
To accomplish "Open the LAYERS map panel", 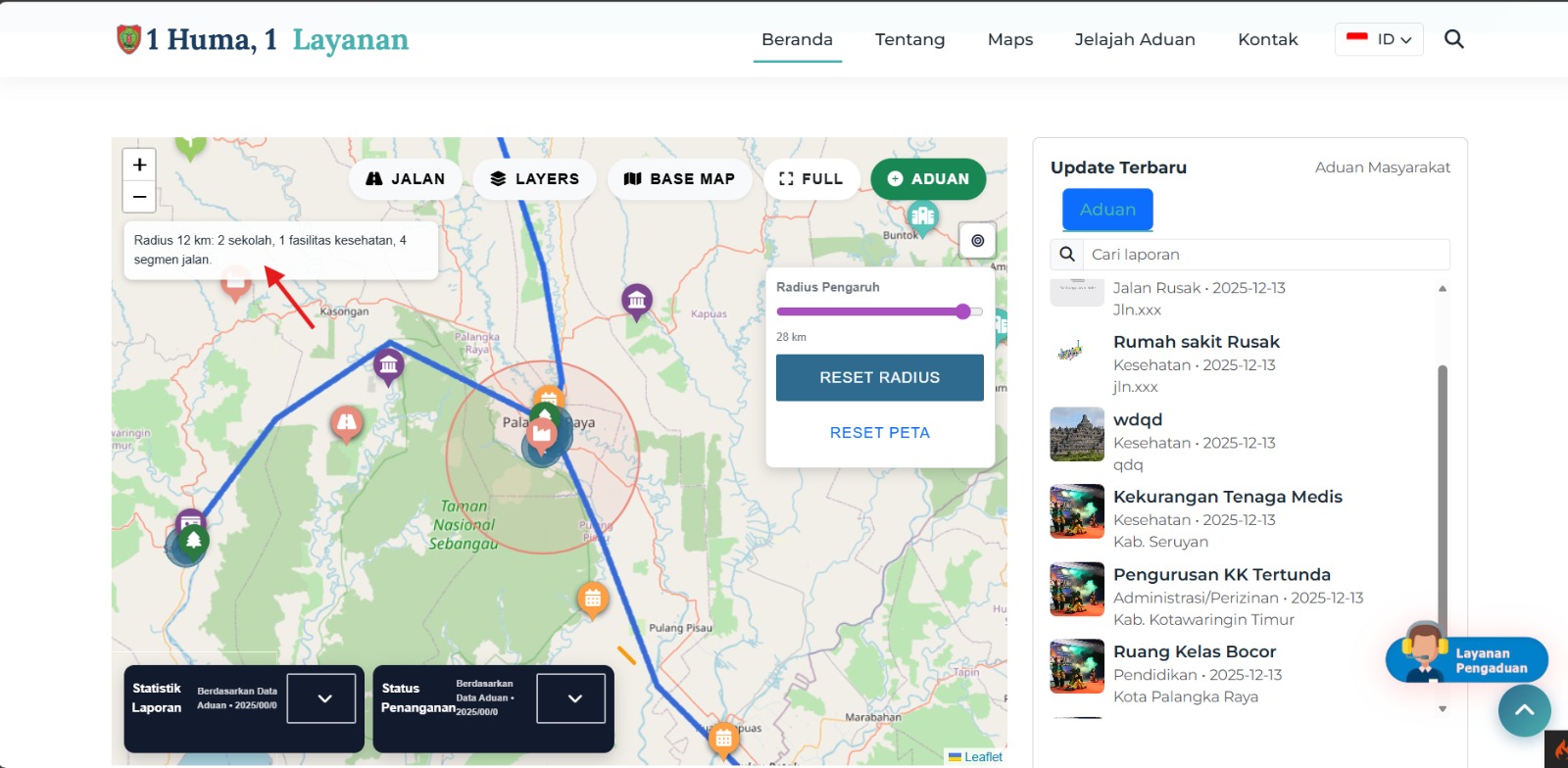I will 534,179.
